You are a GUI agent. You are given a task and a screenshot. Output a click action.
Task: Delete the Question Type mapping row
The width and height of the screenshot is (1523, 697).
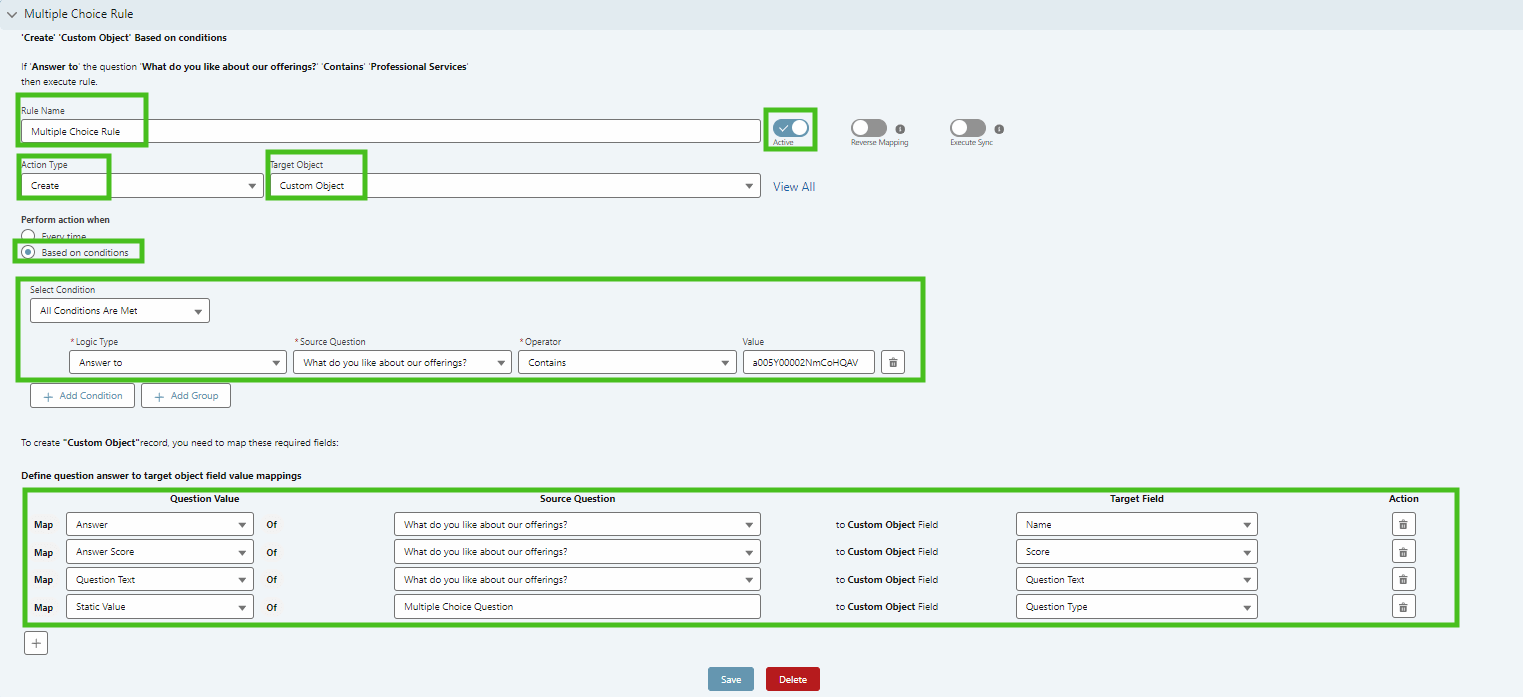point(1403,607)
